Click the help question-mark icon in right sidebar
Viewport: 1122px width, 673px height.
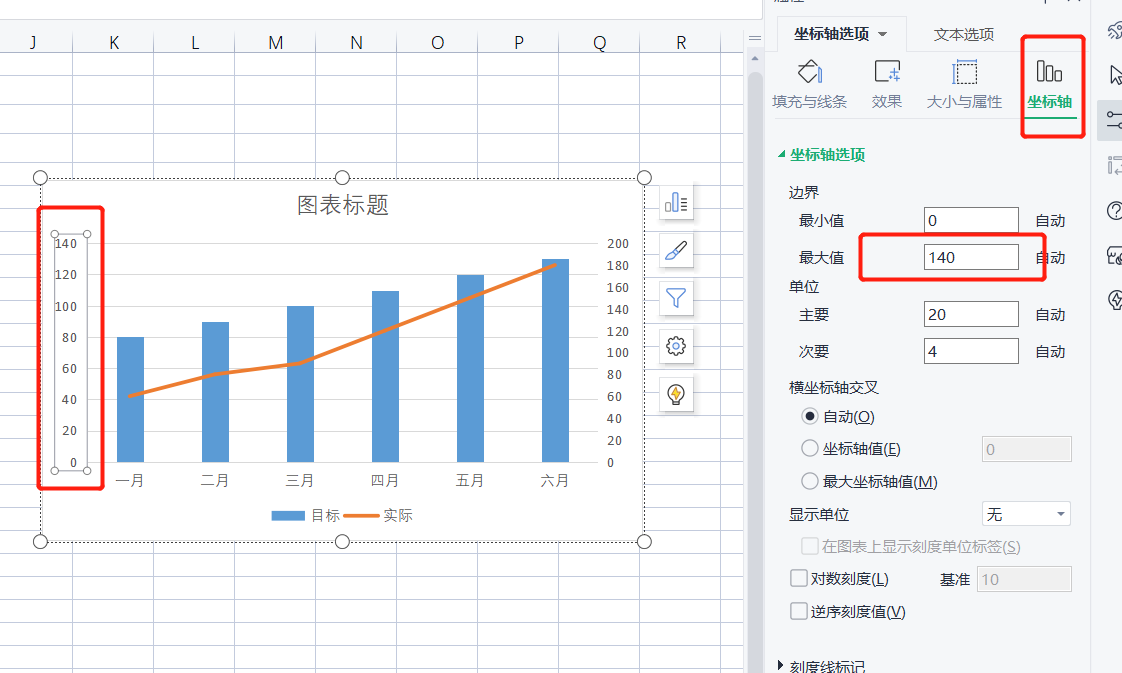(1114, 210)
